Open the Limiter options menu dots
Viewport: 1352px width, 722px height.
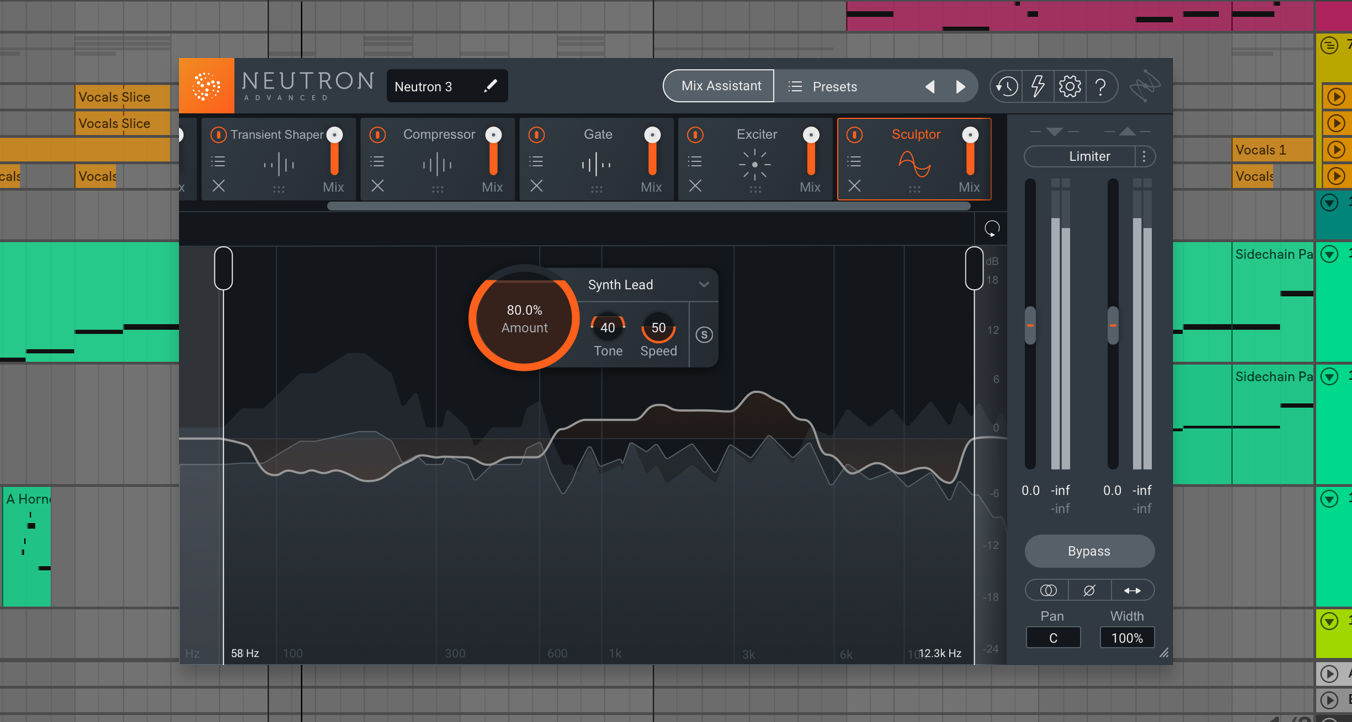point(1145,156)
